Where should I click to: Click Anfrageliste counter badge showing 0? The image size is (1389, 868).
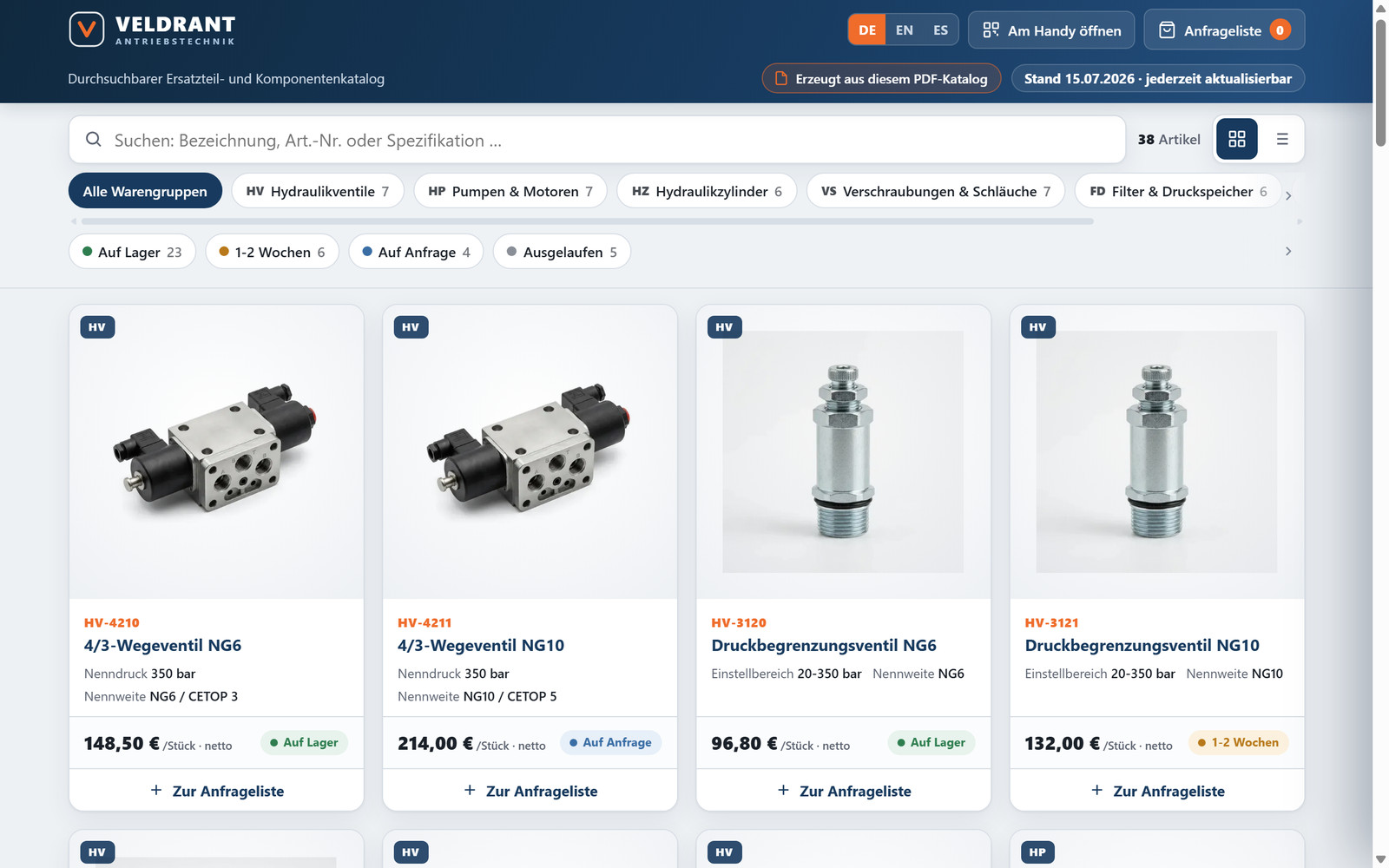point(1280,30)
